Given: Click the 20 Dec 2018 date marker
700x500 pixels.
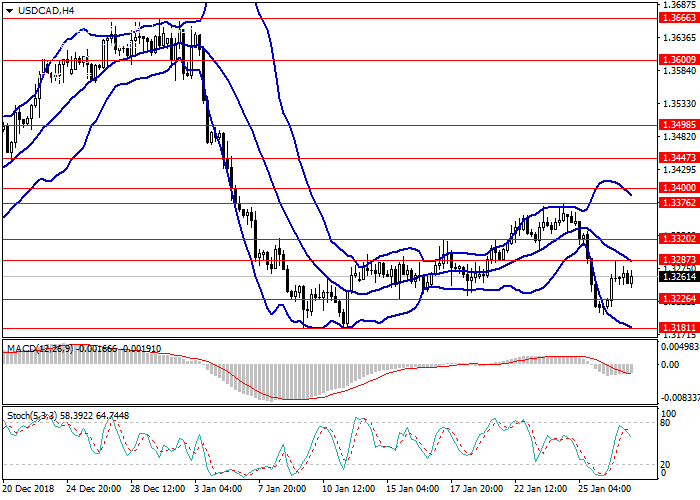Looking at the screenshot, I should 29,489.
